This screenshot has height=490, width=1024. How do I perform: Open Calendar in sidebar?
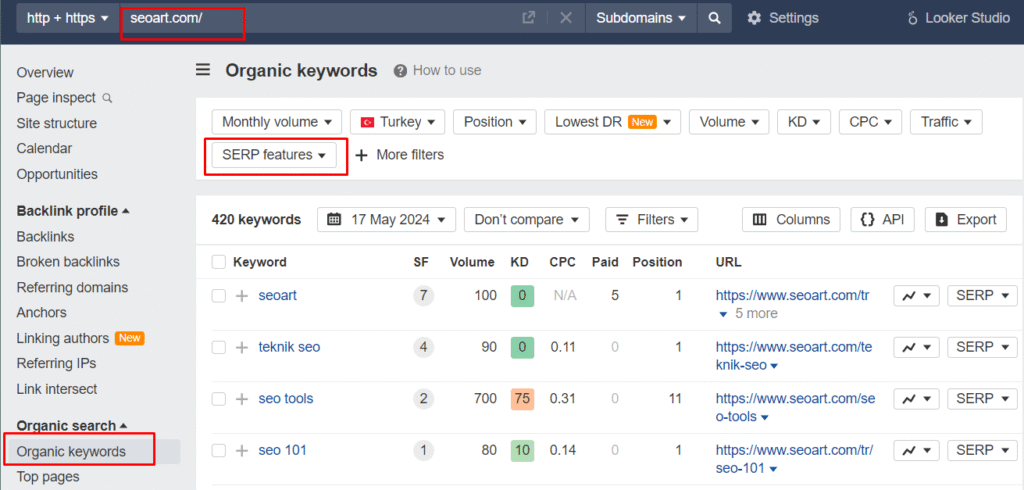(x=44, y=149)
